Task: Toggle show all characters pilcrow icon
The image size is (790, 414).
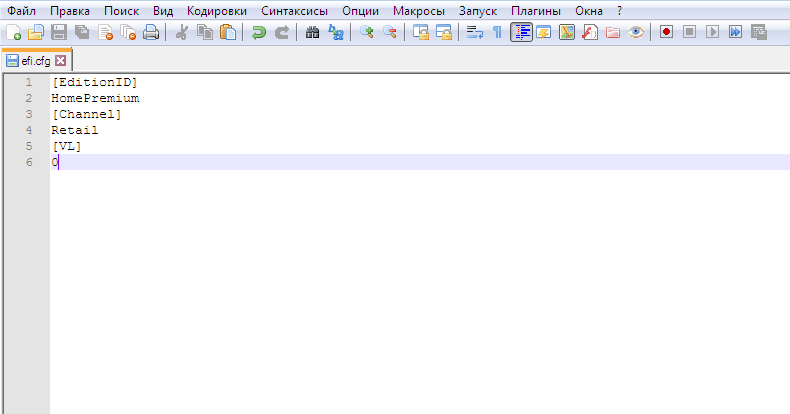Action: click(x=497, y=33)
